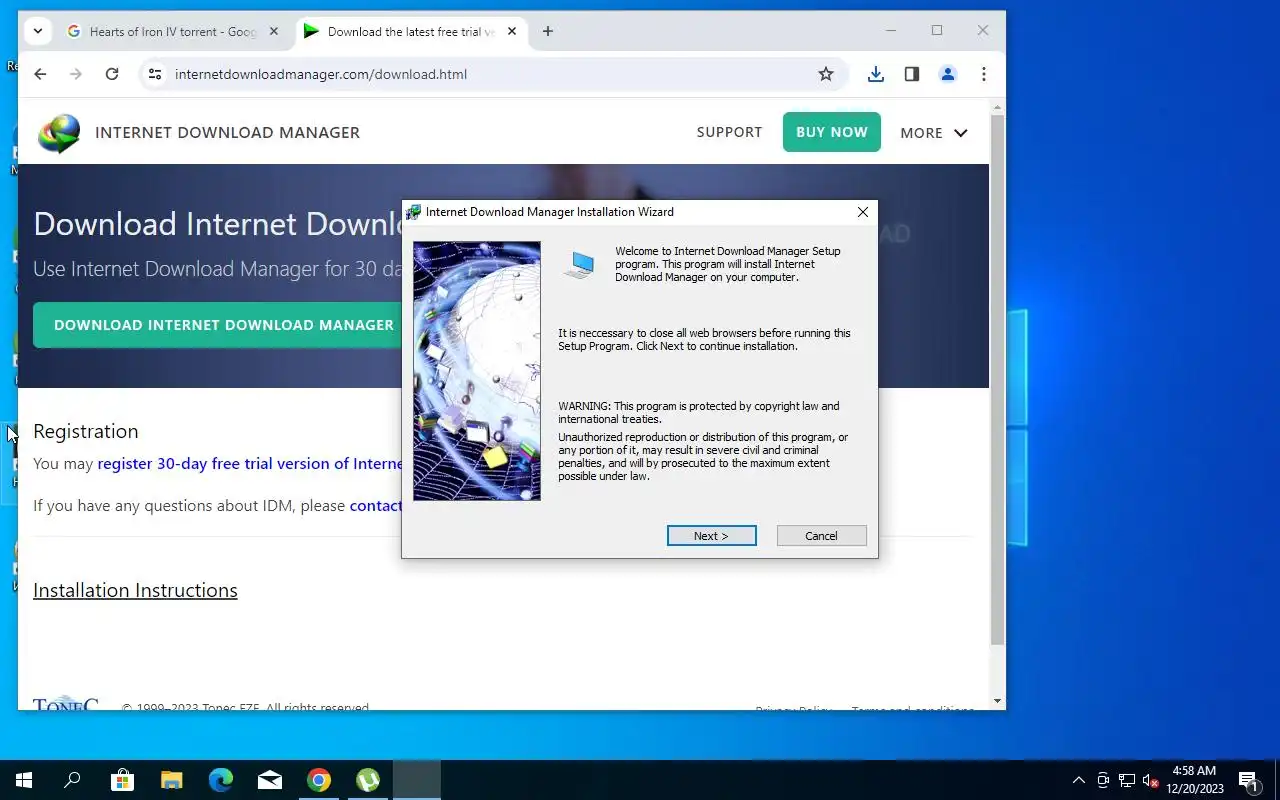Click Chrome forward navigation arrow

[x=76, y=74]
